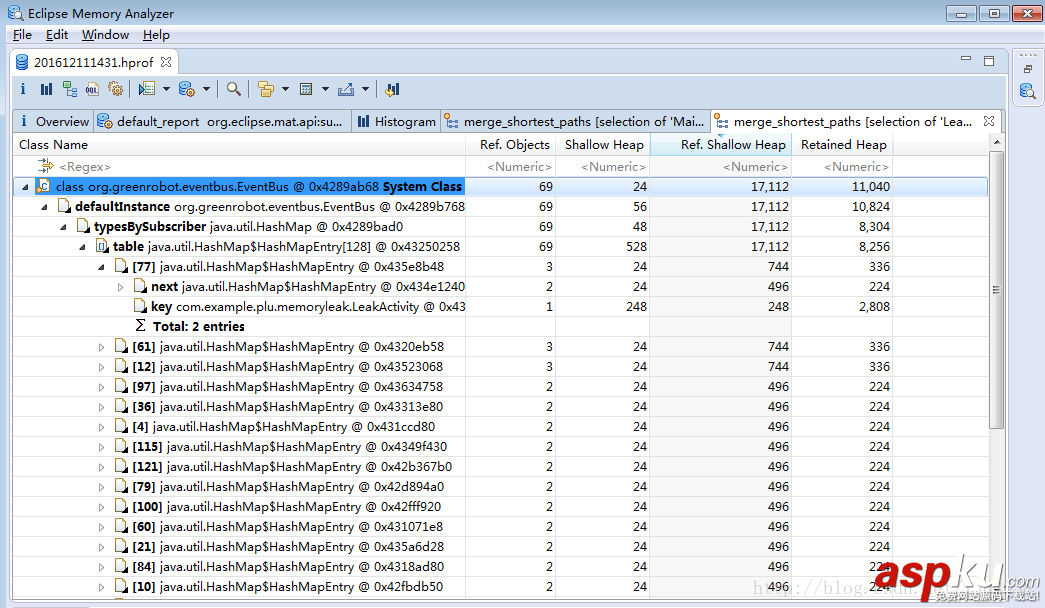Screen dimensions: 1045x608
Task: Collapse the typesBySubscriber HashMap node
Action: (x=63, y=227)
